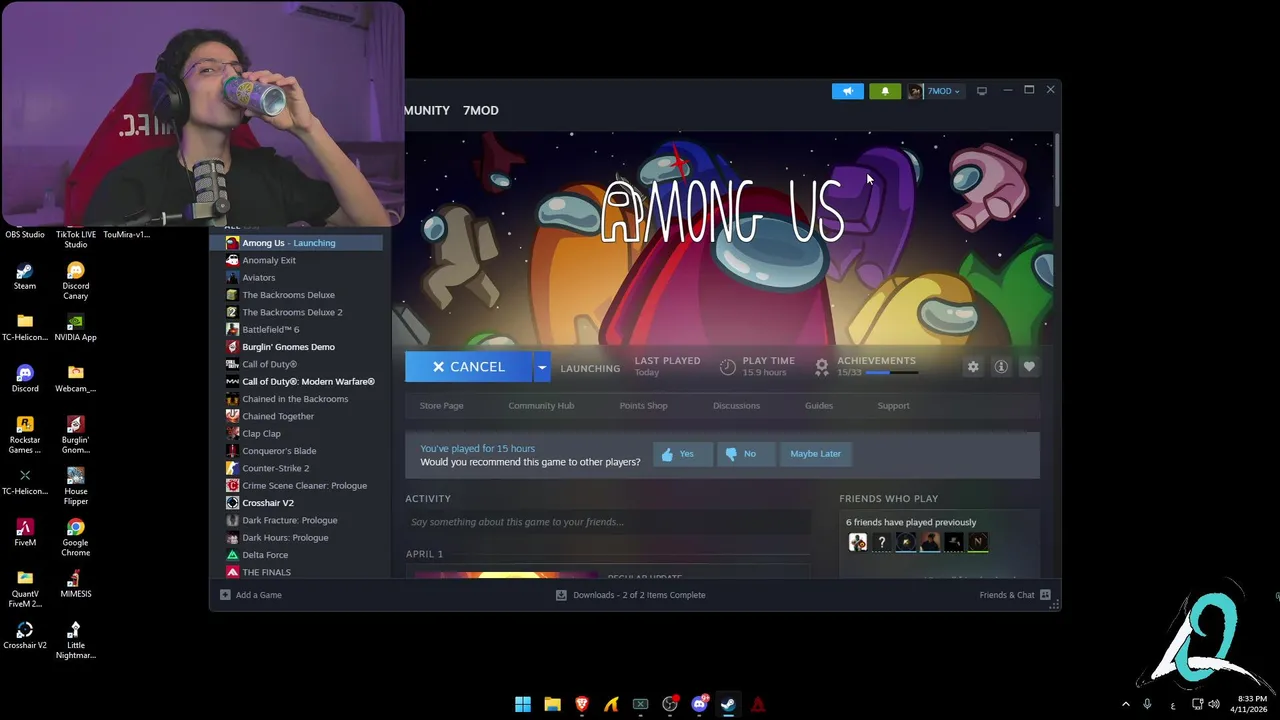Viewport: 1280px width, 720px height.
Task: Open the 7MOD profile menu tab
Action: 480,110
